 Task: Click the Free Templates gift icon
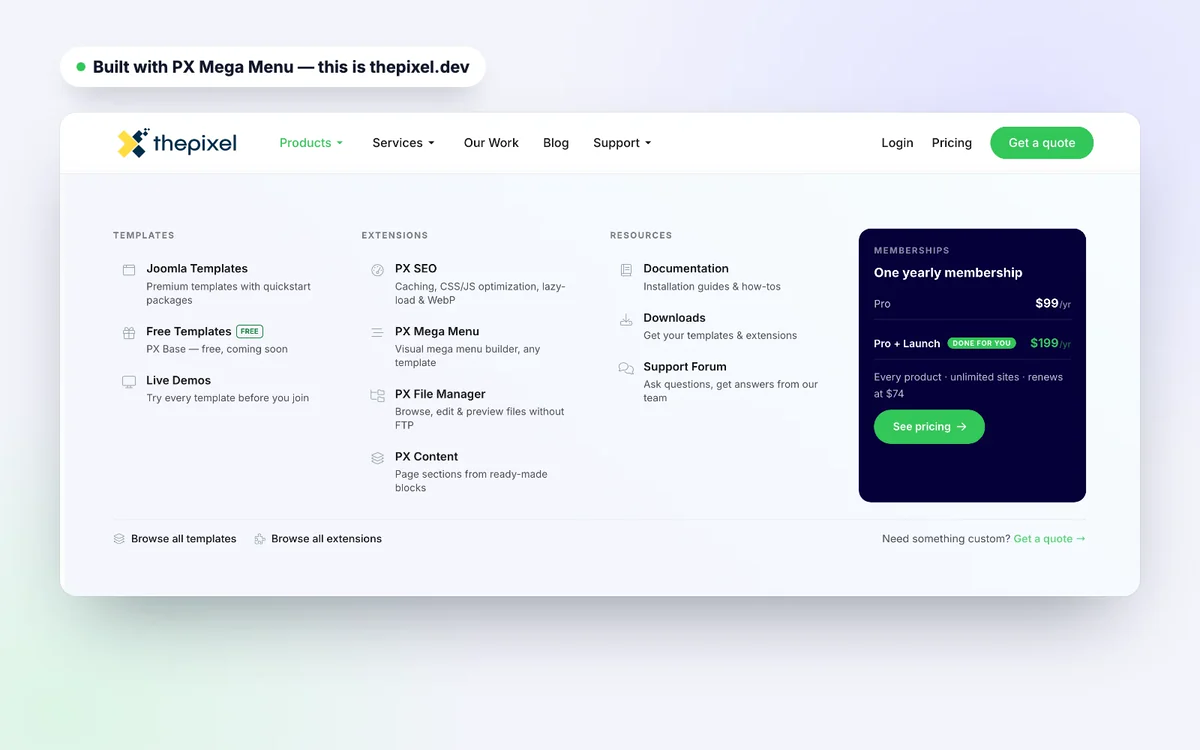(129, 333)
